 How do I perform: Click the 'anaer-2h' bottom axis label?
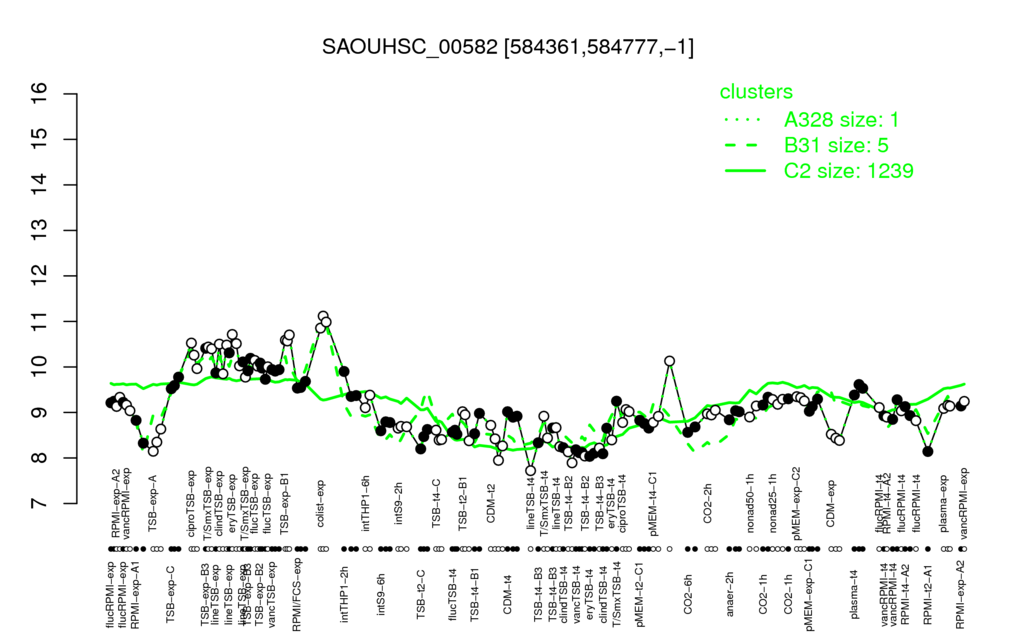tap(731, 594)
